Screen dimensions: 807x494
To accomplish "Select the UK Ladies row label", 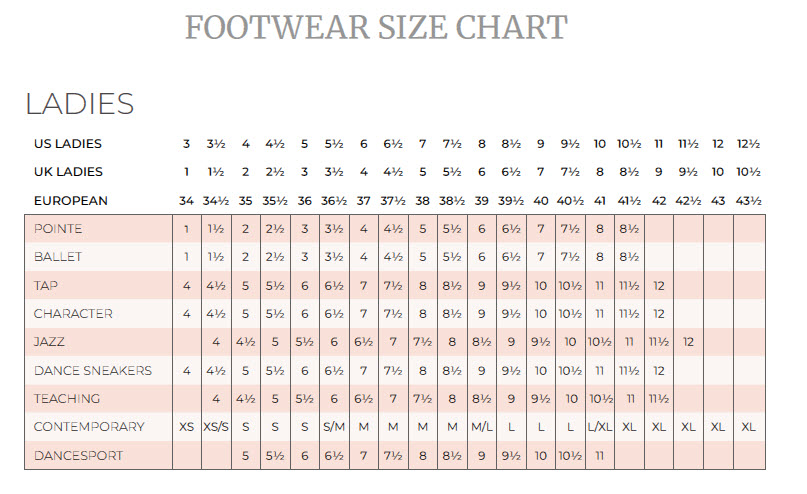I will [x=68, y=172].
